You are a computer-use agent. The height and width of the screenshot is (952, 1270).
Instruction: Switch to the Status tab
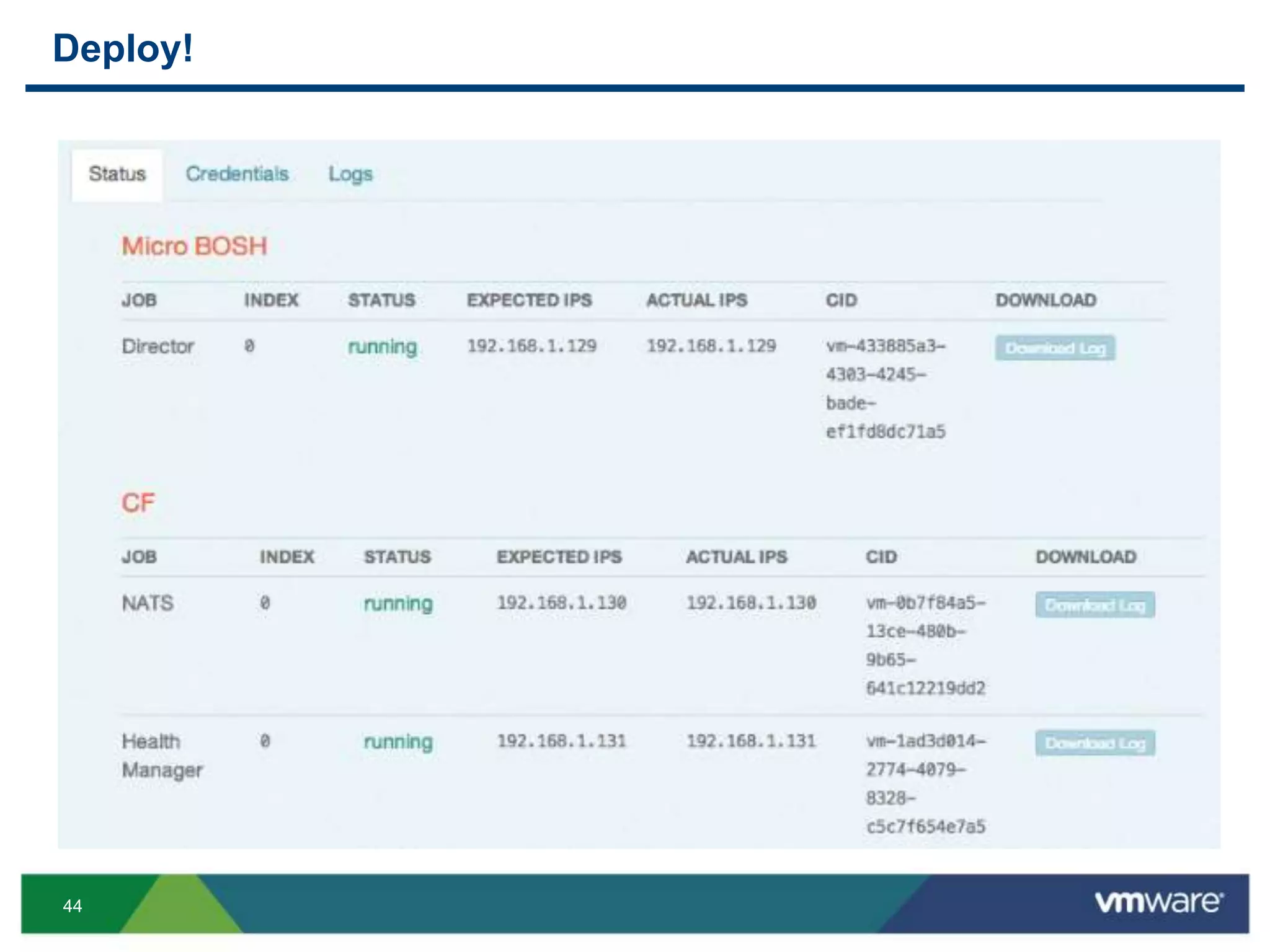click(x=117, y=174)
